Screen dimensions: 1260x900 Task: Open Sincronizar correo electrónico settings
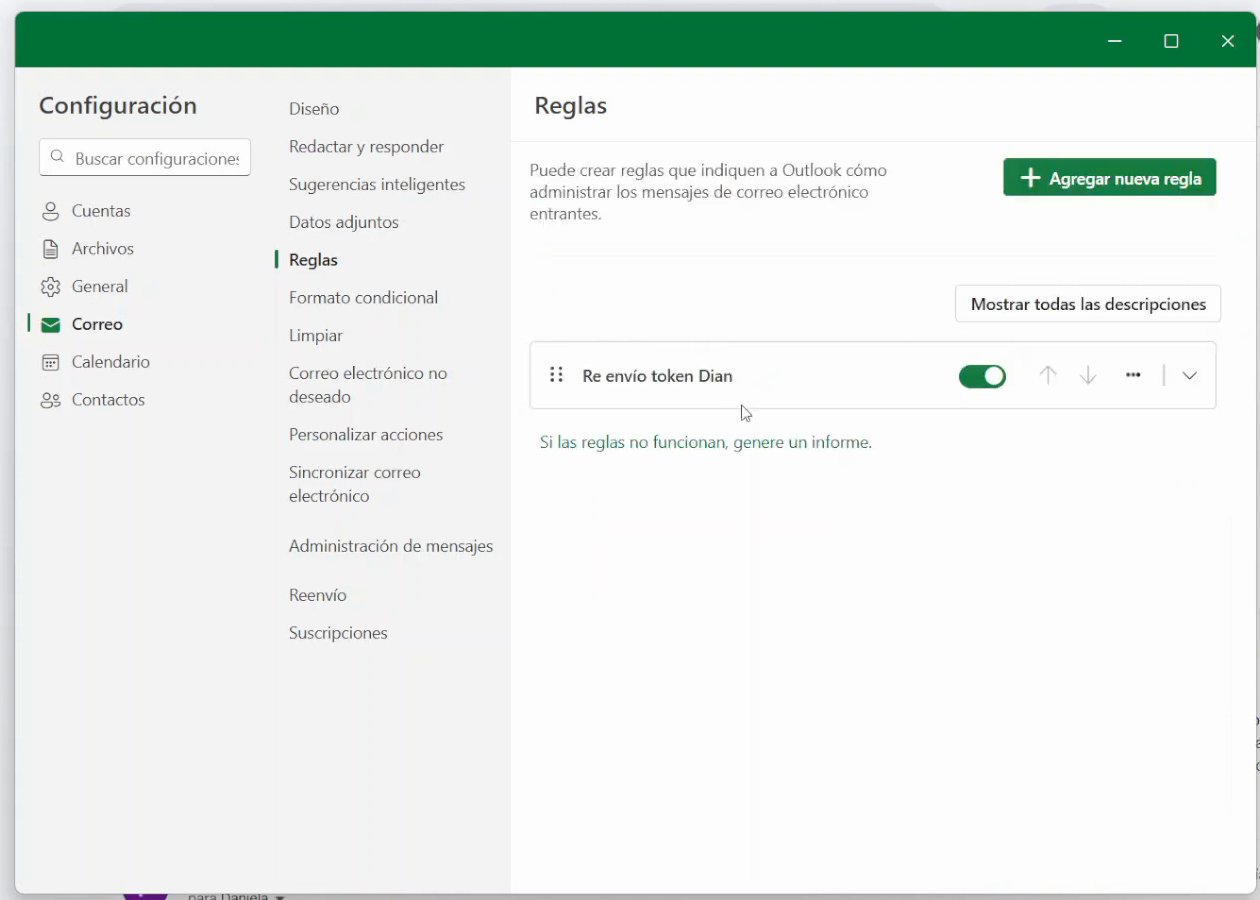coord(355,484)
